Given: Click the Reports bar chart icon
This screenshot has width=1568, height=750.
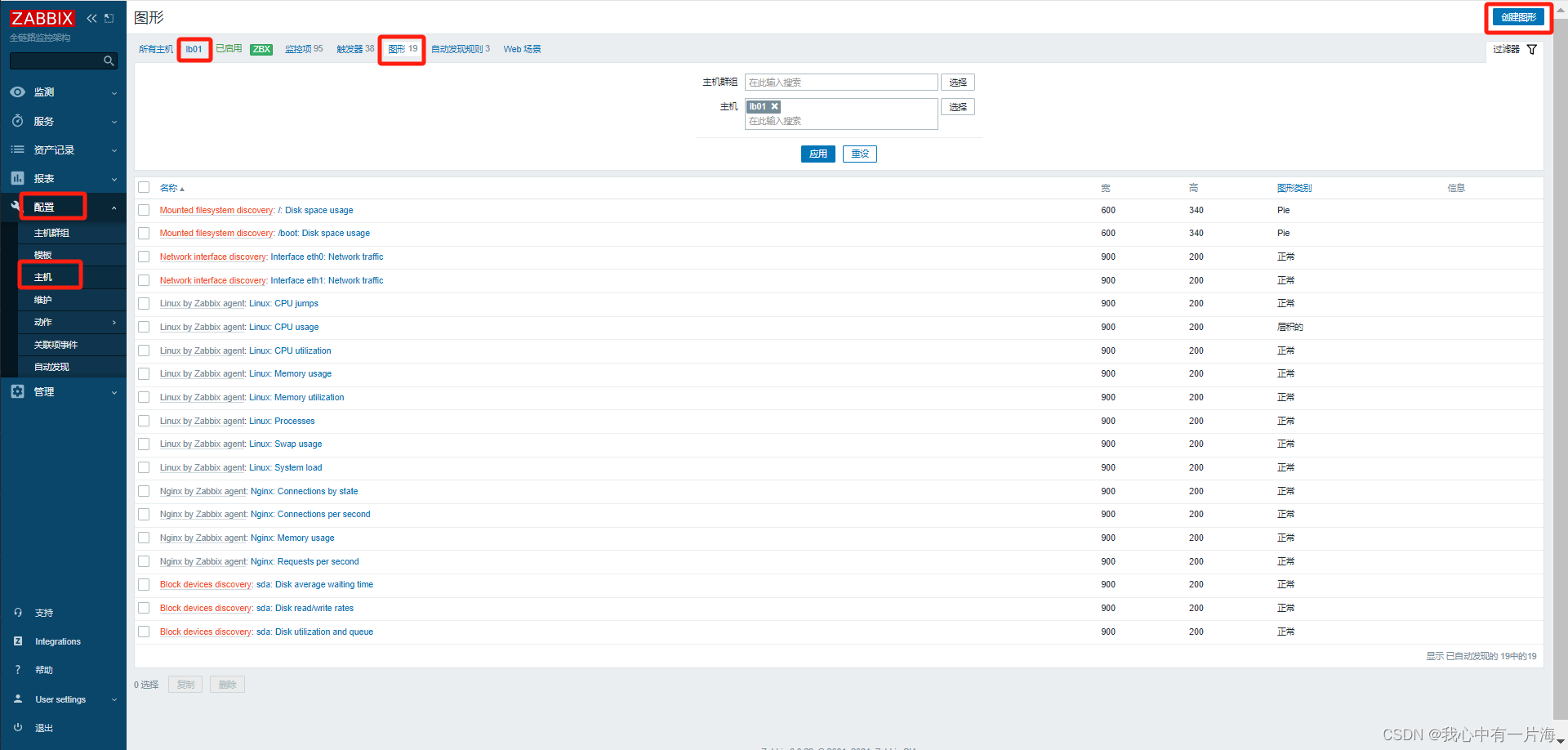Looking at the screenshot, I should coord(17,178).
